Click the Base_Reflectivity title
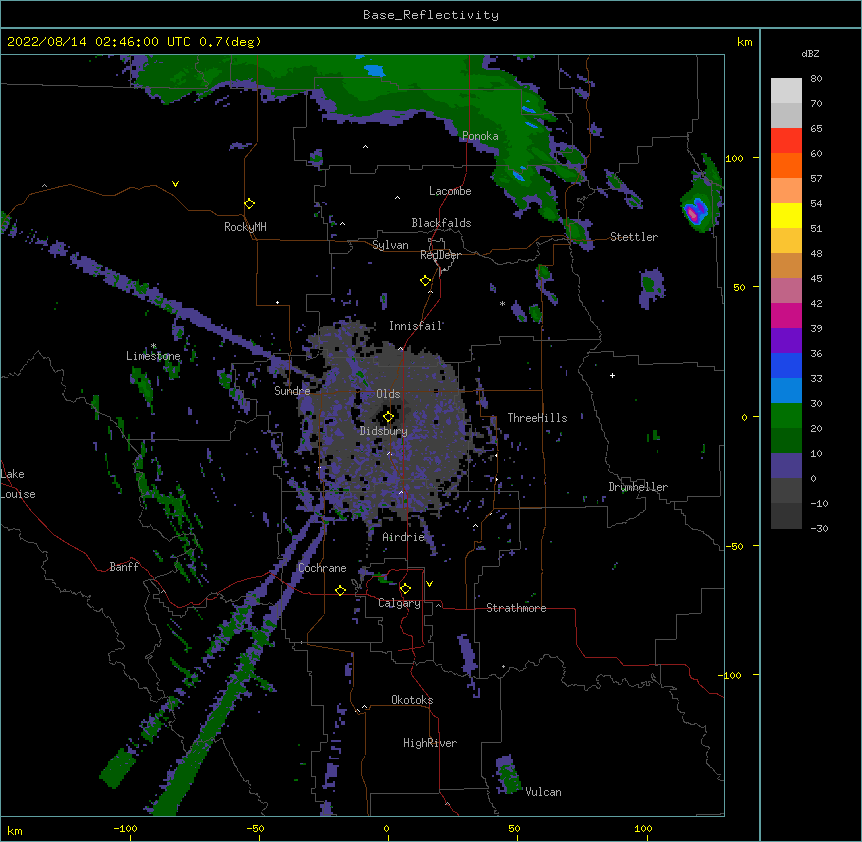Image resolution: width=862 pixels, height=842 pixels. click(431, 15)
